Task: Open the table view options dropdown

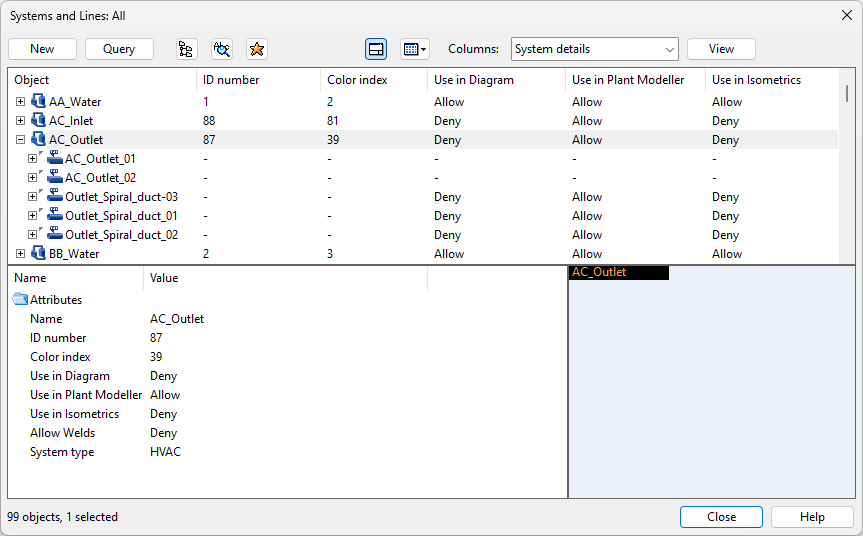Action: click(414, 49)
